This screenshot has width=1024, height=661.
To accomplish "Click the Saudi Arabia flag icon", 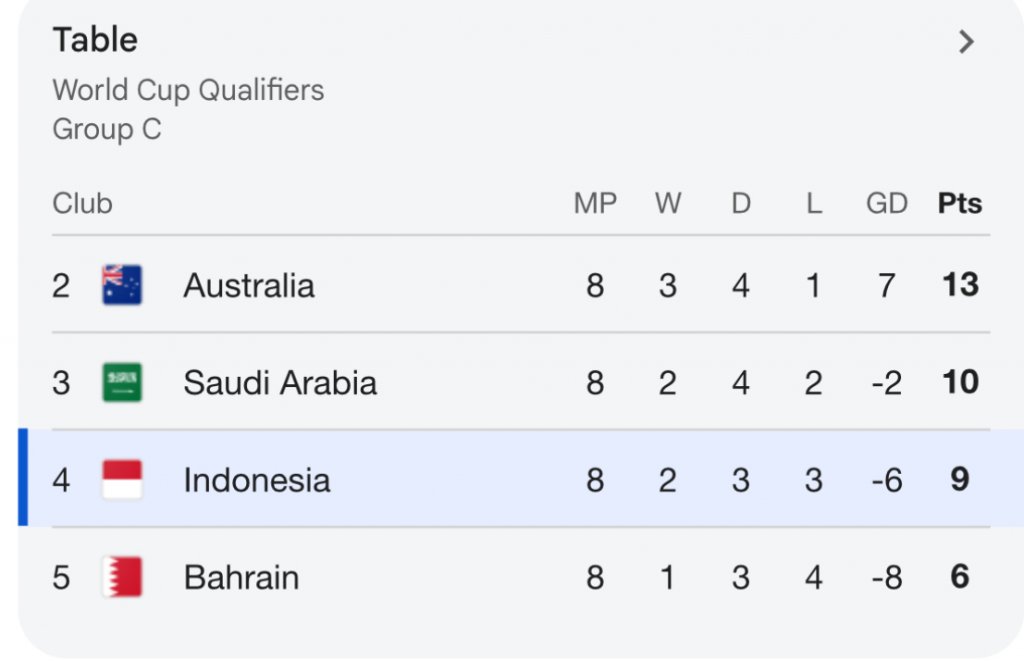I will point(122,382).
